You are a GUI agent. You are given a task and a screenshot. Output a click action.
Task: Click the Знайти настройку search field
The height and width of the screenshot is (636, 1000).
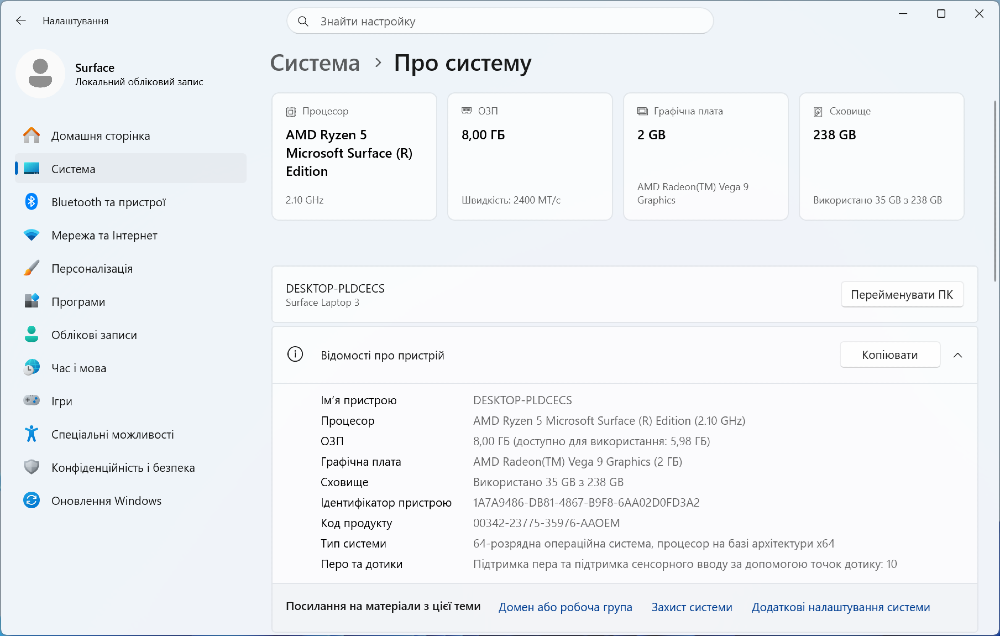pos(500,21)
